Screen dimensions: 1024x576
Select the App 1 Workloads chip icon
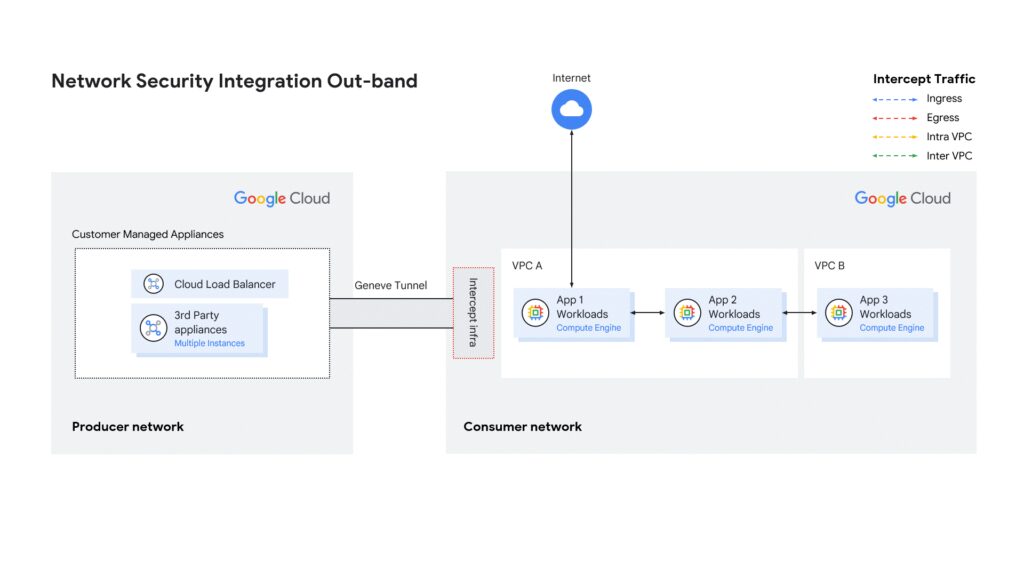533,313
